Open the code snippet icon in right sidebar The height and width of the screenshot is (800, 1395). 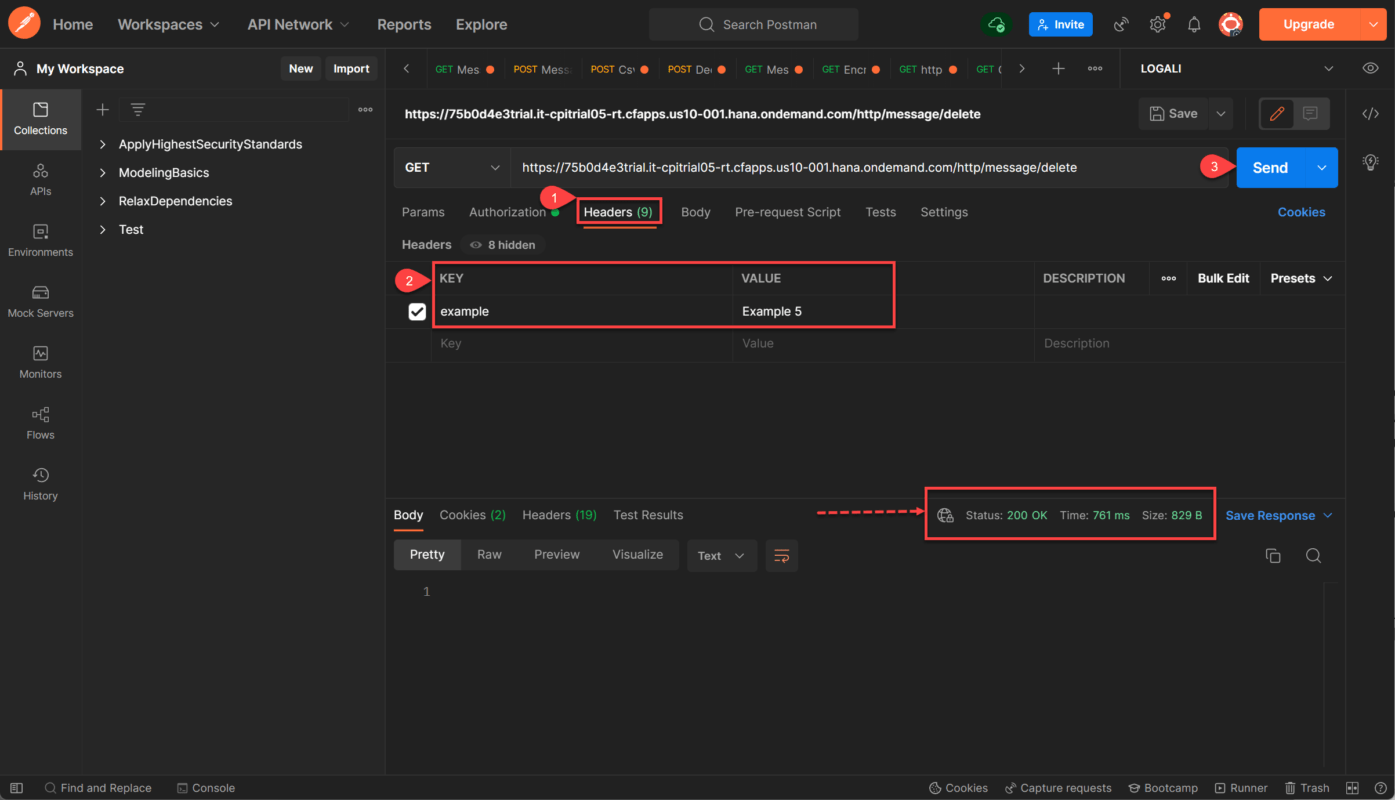1370,114
